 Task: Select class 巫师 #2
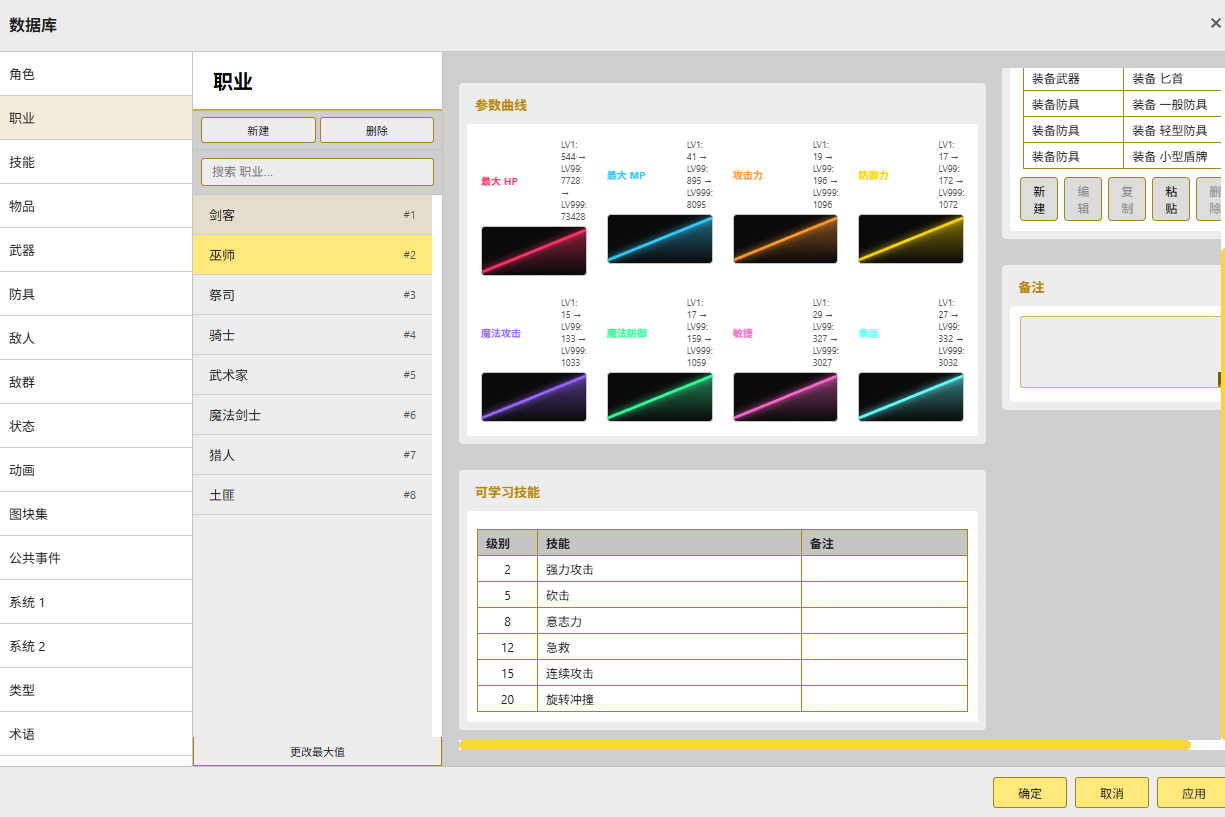click(x=312, y=255)
